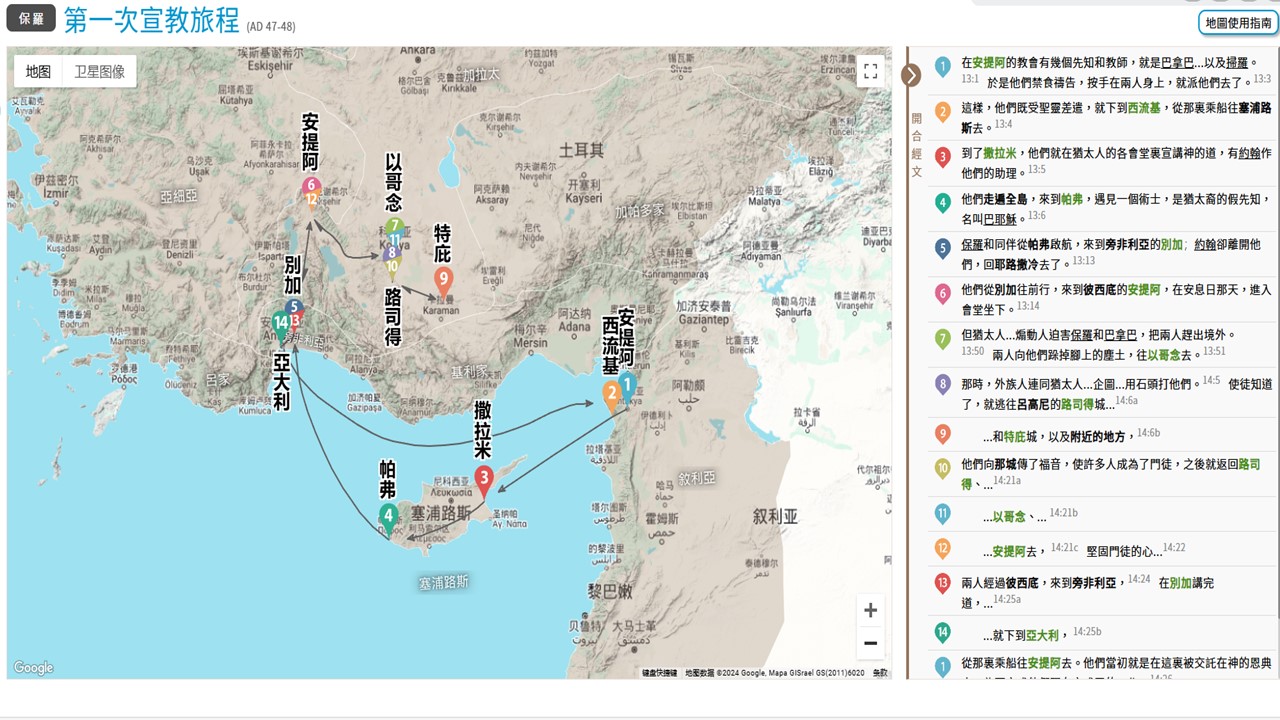Image resolution: width=1280 pixels, height=720 pixels.
Task: Click the blue map pin 1 at Syrian Antioch
Action: pyautogui.click(x=627, y=384)
